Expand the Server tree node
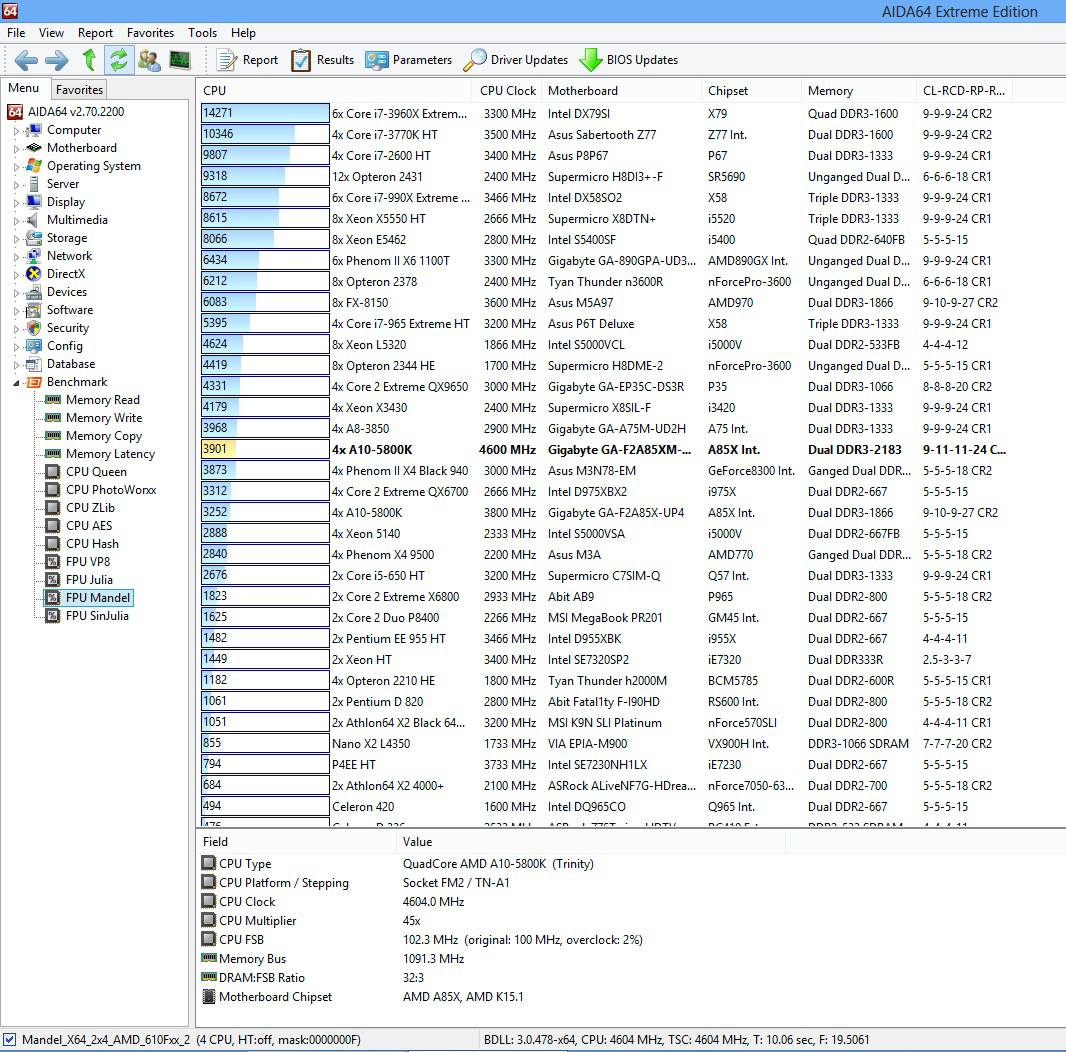The height and width of the screenshot is (1052, 1066). click(x=16, y=184)
